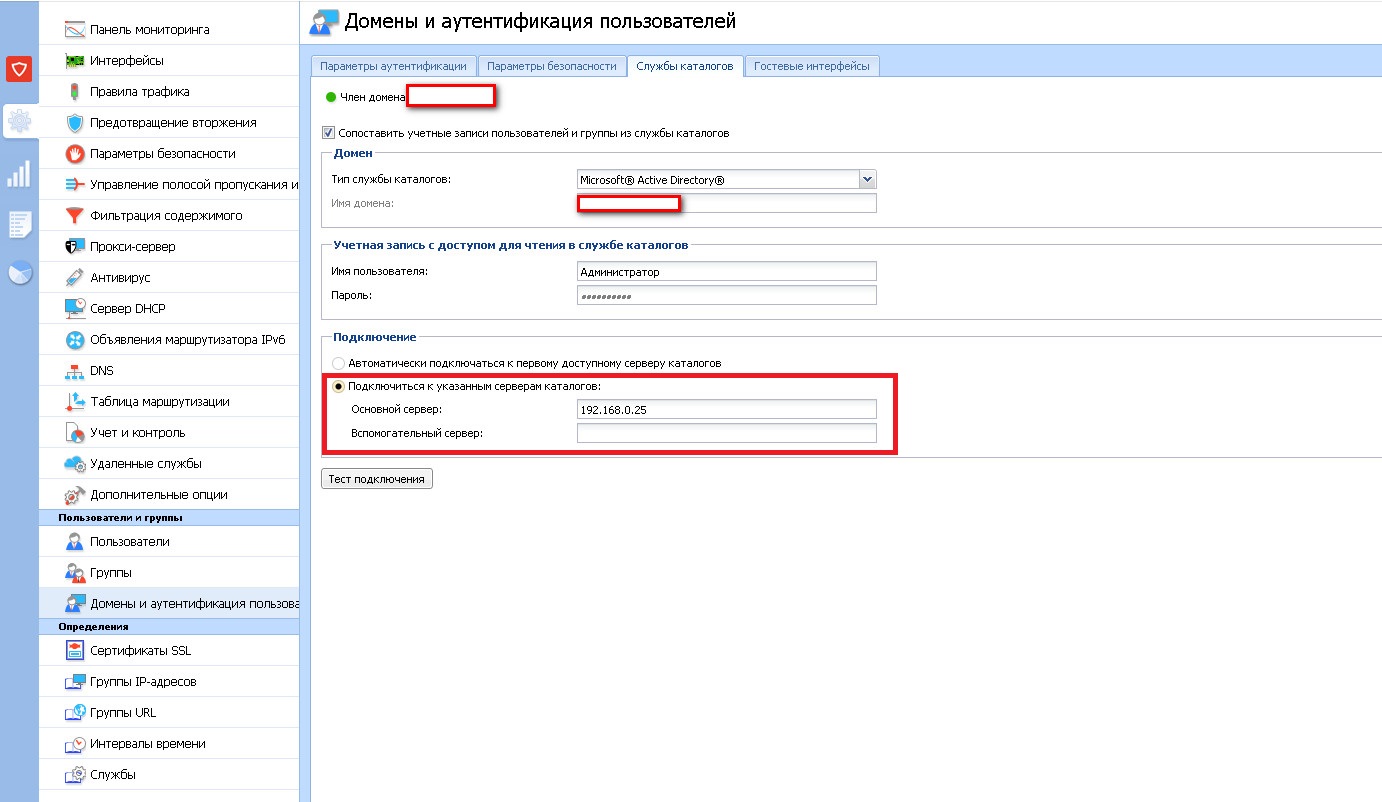Switch to Параметры аутентификации tab
This screenshot has width=1382, height=802.
(393, 66)
